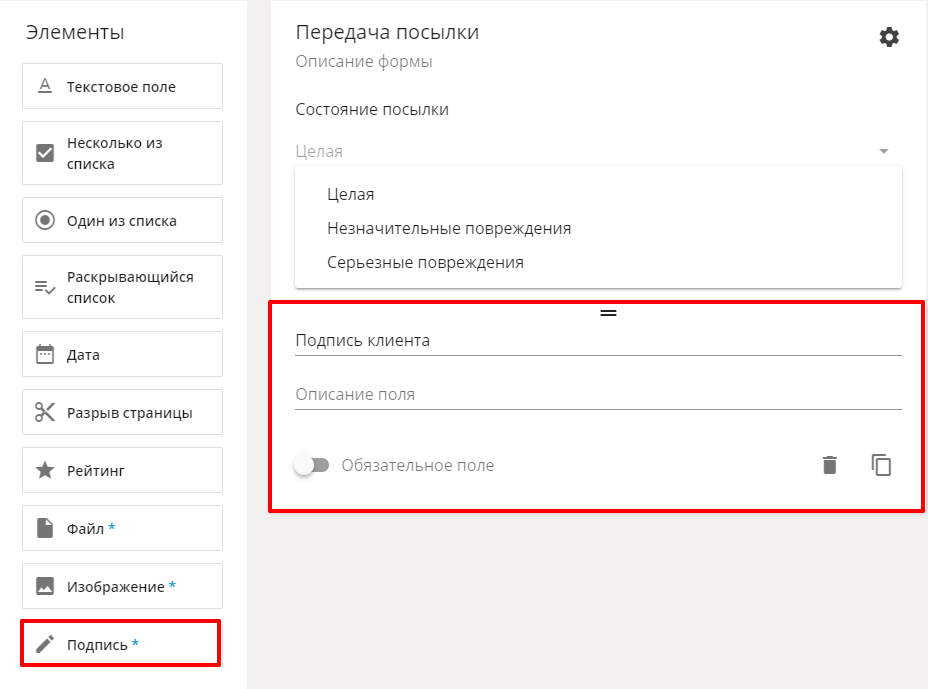Click the calendar icon for Дата
Screen dimensions: 928x689
(45, 354)
